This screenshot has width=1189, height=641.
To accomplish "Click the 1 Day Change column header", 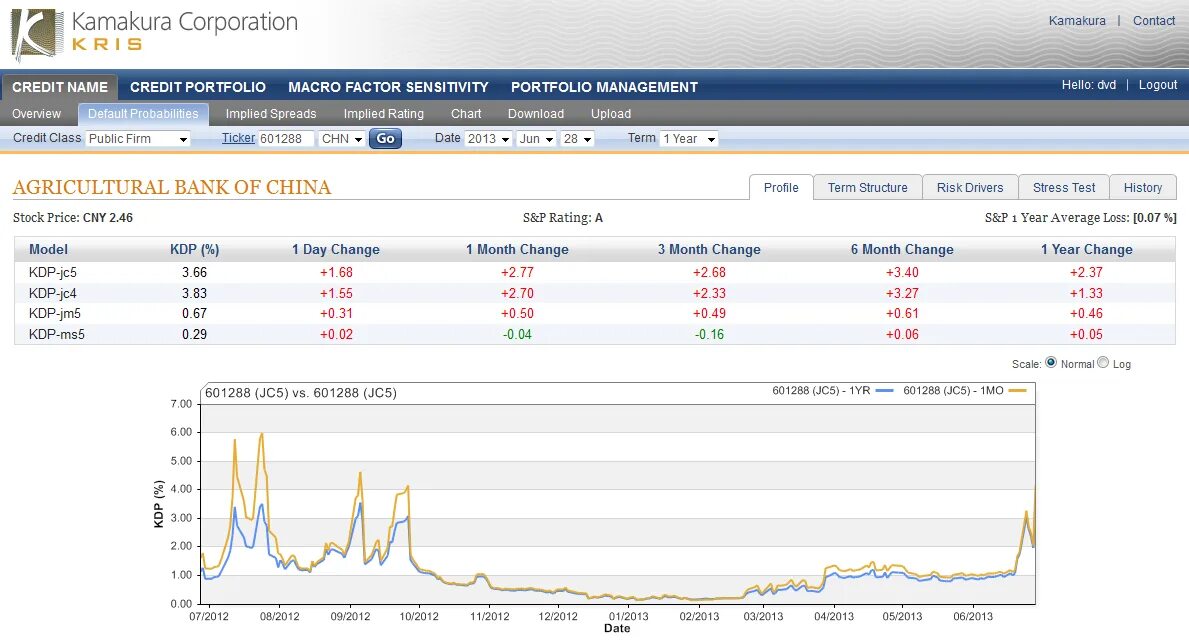I will tap(336, 250).
